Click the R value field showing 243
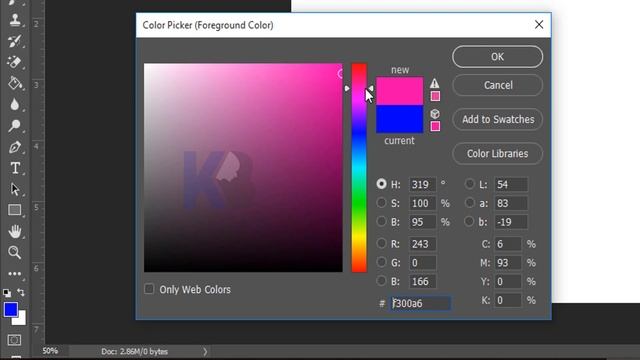 click(x=422, y=244)
